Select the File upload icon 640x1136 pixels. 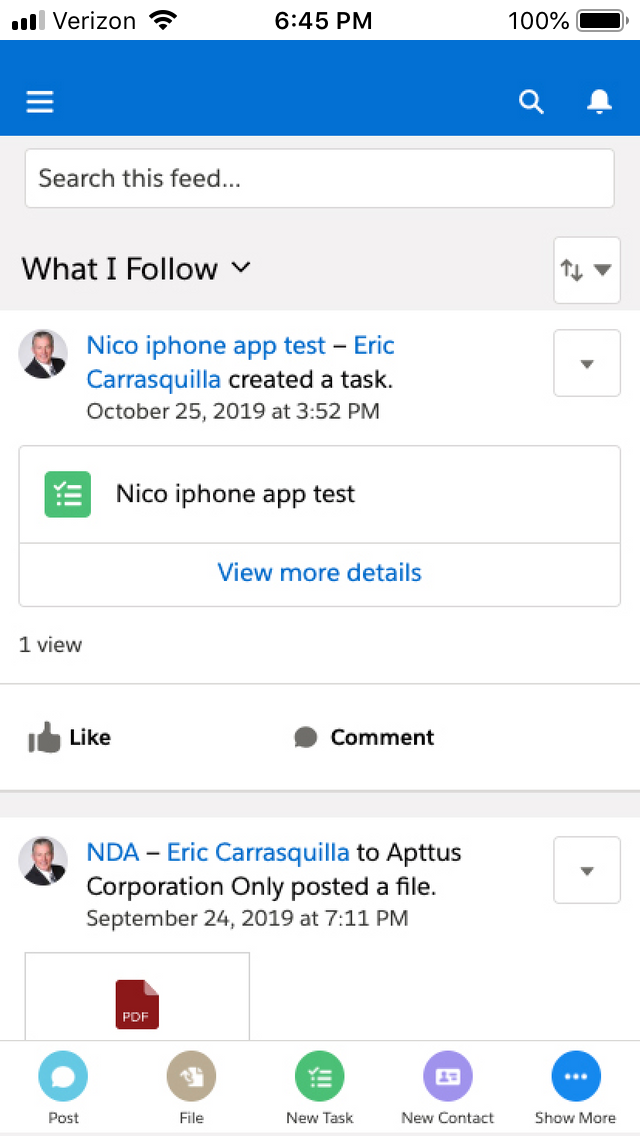(191, 1077)
